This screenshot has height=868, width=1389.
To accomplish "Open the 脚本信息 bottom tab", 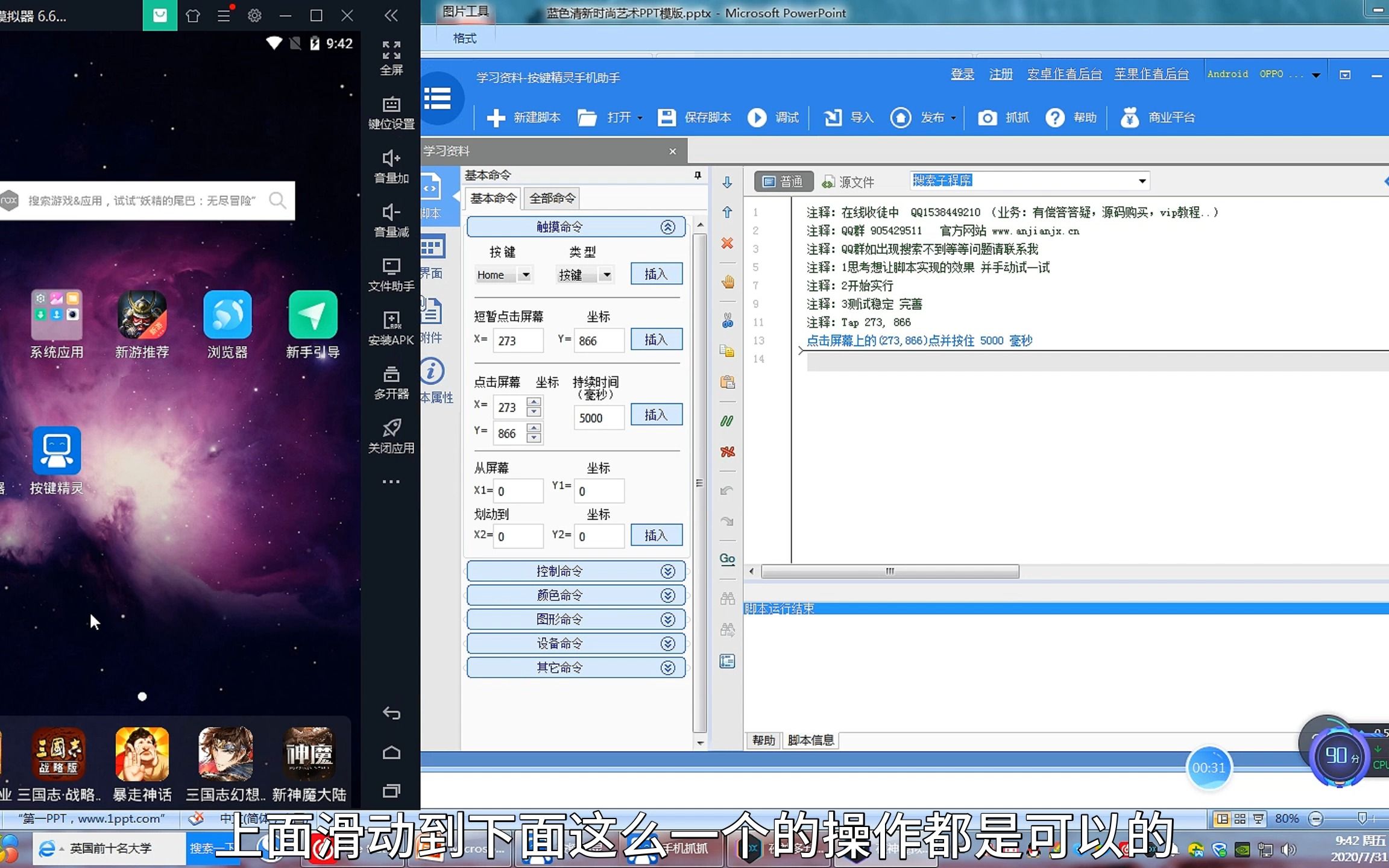I will (x=810, y=740).
